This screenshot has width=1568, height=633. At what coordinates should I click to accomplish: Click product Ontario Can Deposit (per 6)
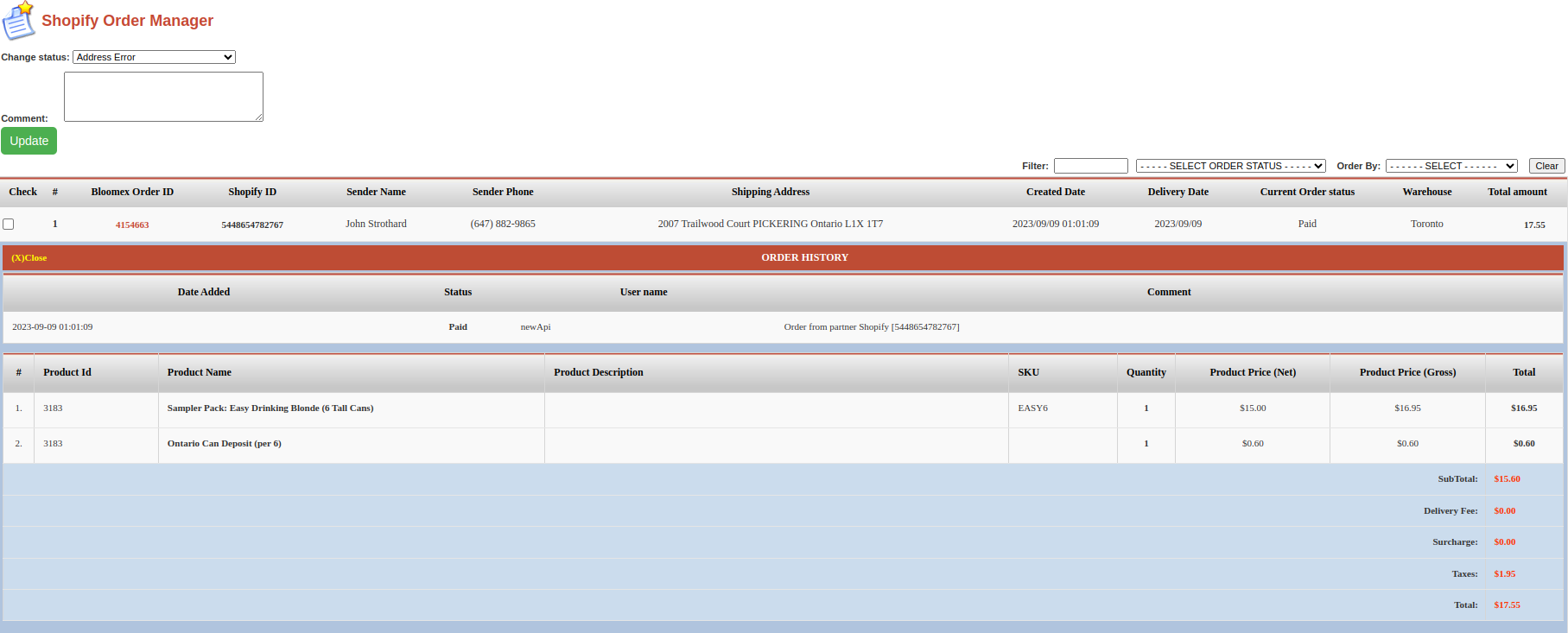(225, 443)
